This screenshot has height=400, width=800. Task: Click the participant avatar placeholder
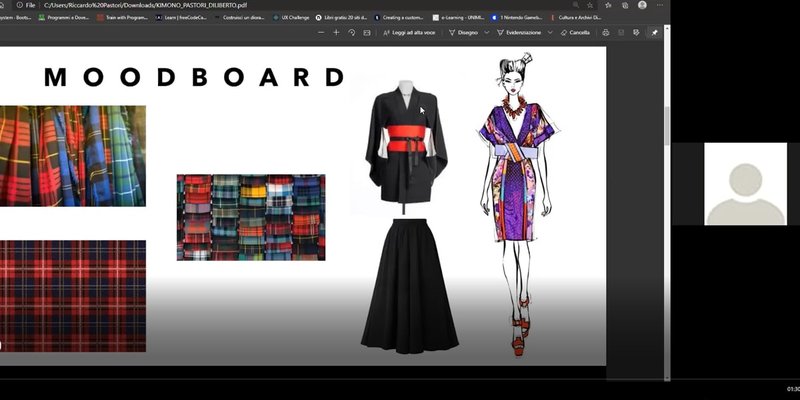tap(745, 184)
